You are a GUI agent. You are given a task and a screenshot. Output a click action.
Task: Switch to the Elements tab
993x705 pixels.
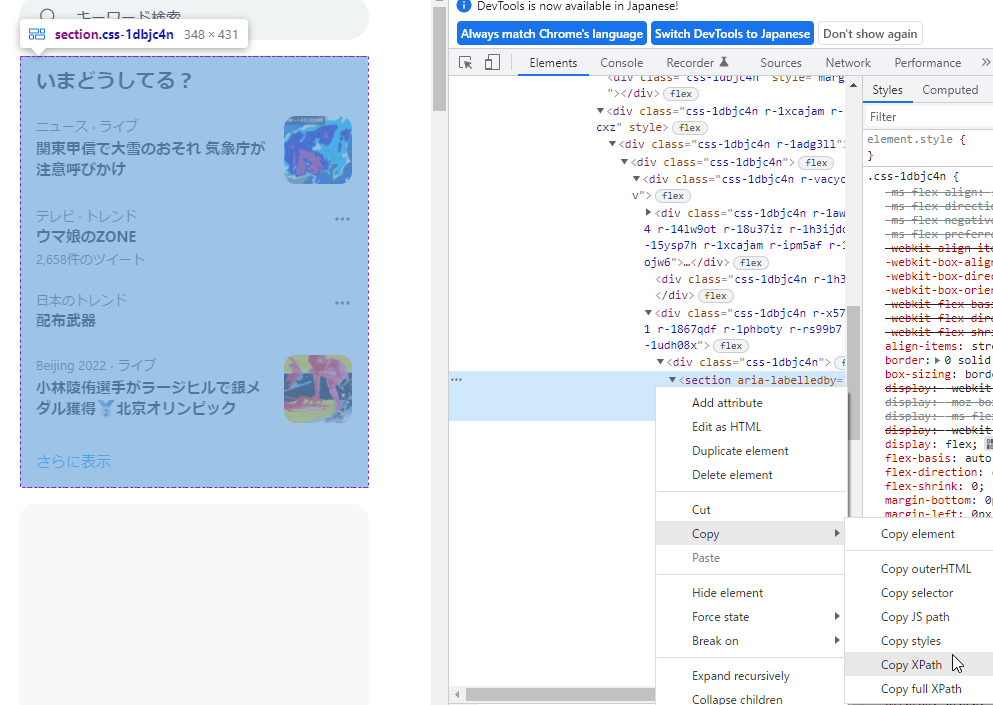coord(553,63)
